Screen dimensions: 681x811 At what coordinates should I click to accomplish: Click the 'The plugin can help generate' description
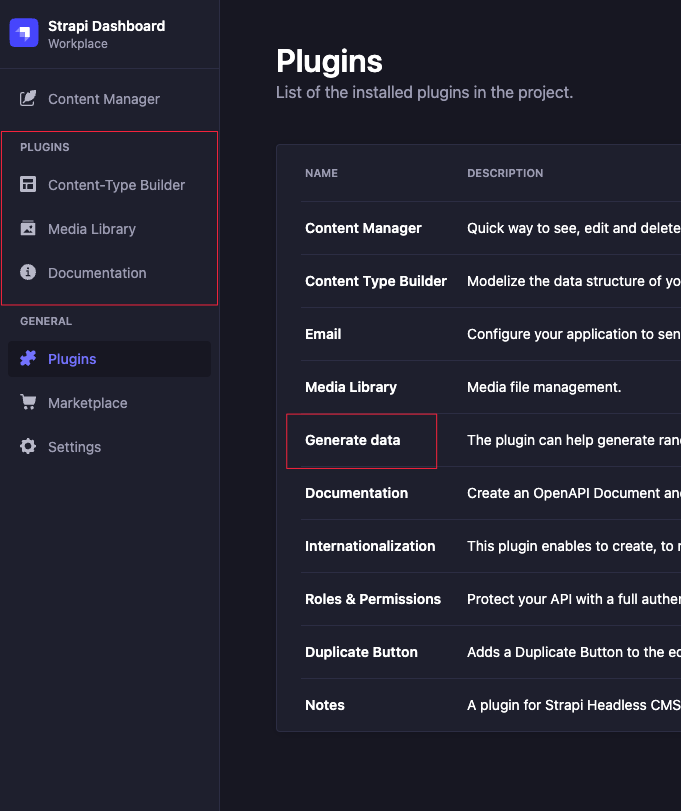574,440
